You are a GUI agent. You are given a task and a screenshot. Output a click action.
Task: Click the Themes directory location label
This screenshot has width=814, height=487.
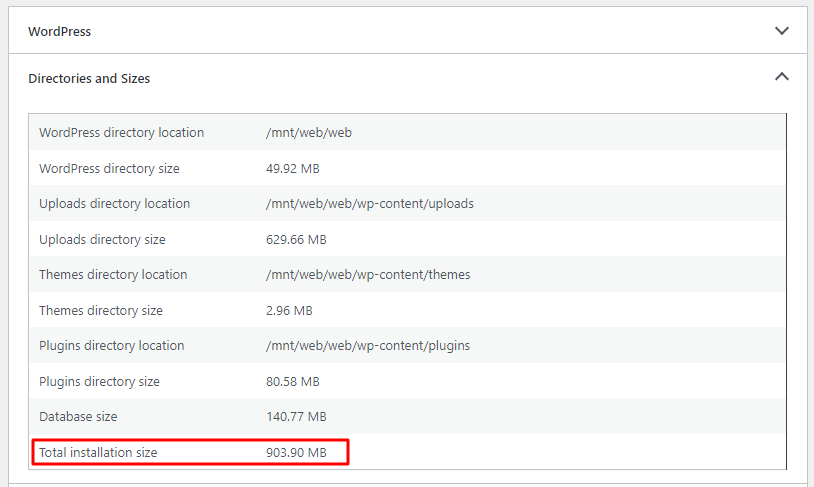(113, 275)
